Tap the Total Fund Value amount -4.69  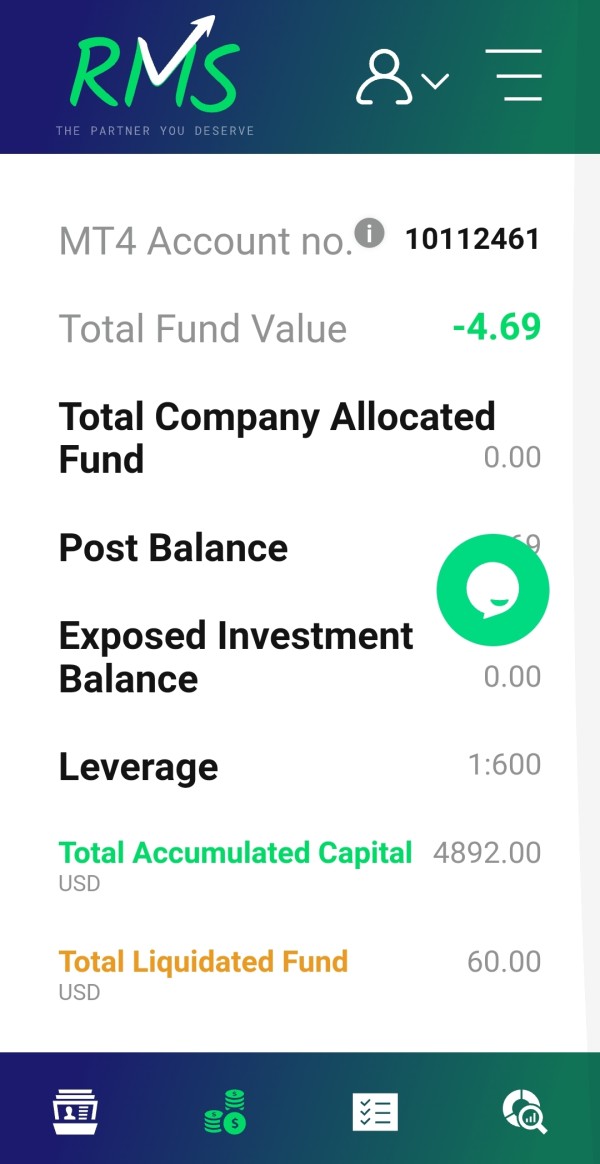(x=496, y=327)
